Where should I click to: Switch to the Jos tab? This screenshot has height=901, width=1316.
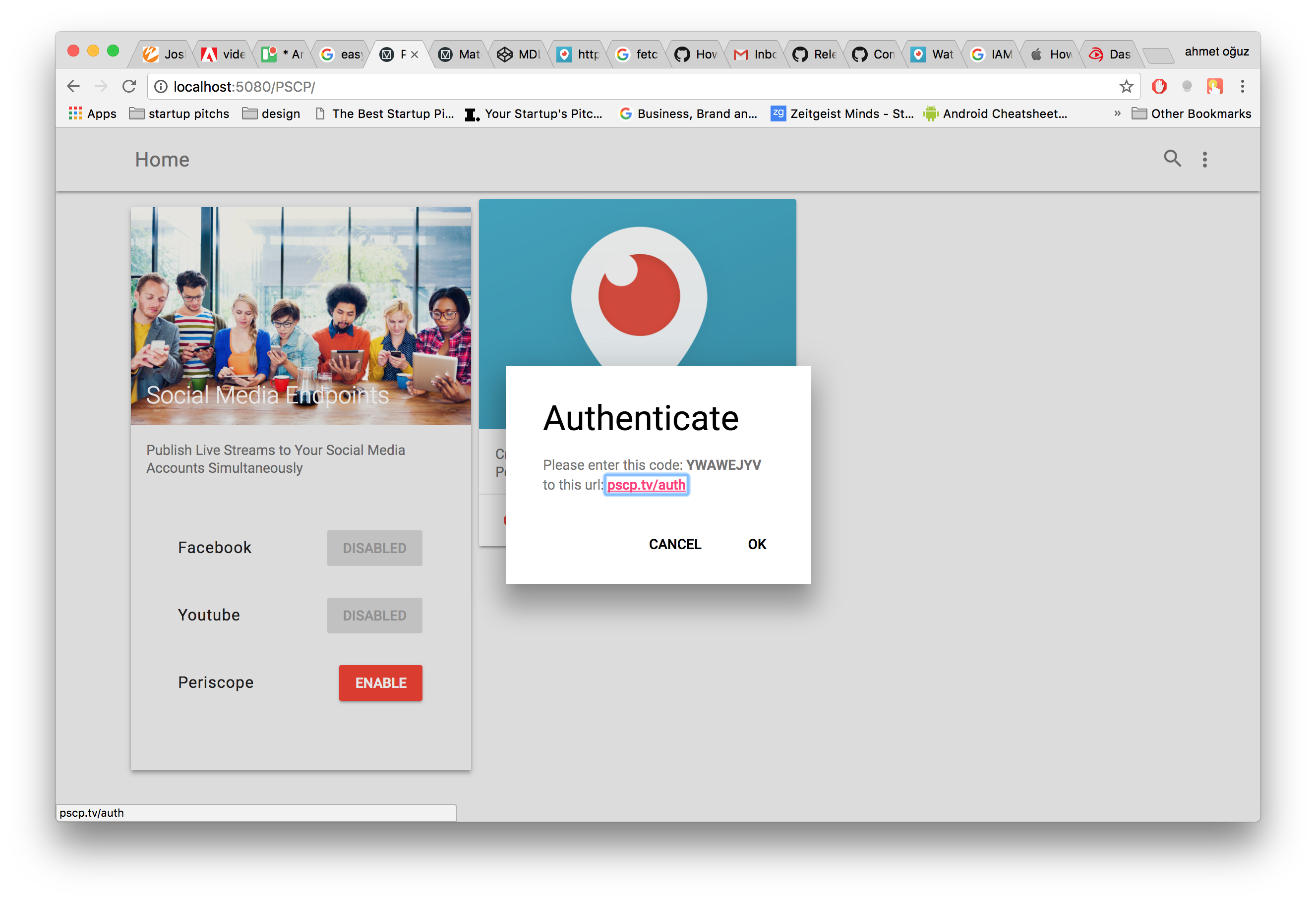(x=164, y=55)
